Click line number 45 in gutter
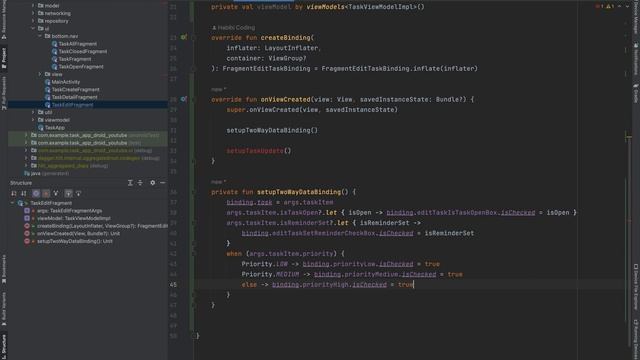The width and height of the screenshot is (640, 360). pos(173,284)
